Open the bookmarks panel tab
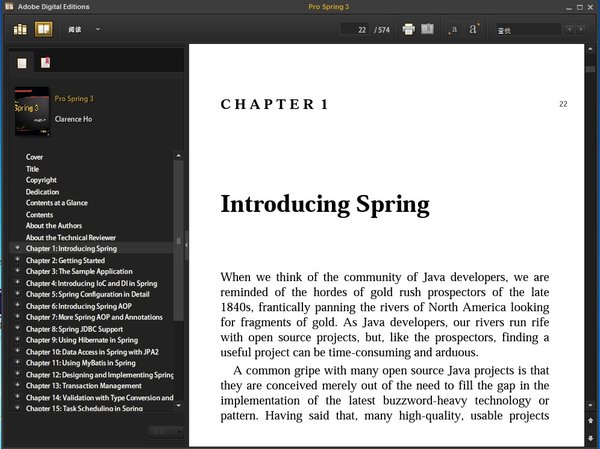 [x=45, y=63]
